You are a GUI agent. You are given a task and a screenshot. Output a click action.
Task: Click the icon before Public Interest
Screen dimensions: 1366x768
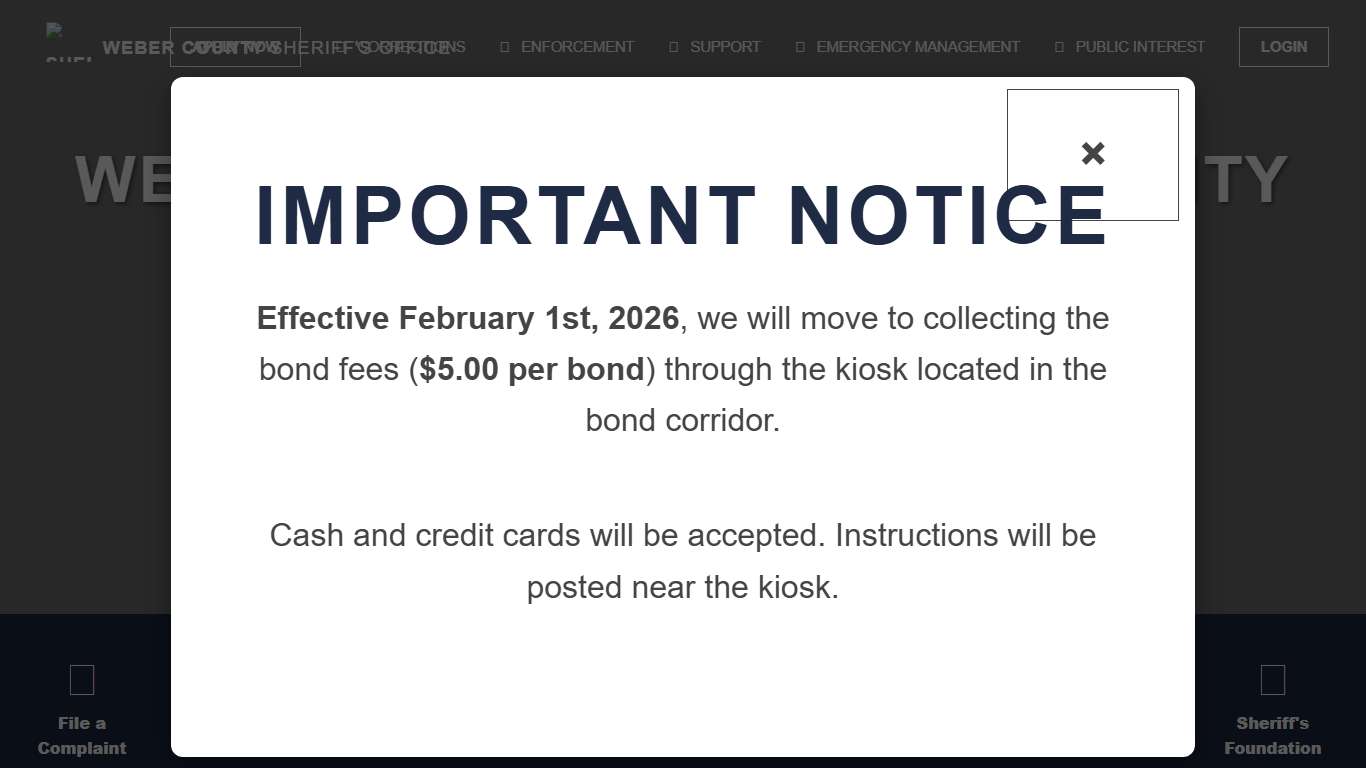coord(1059,47)
